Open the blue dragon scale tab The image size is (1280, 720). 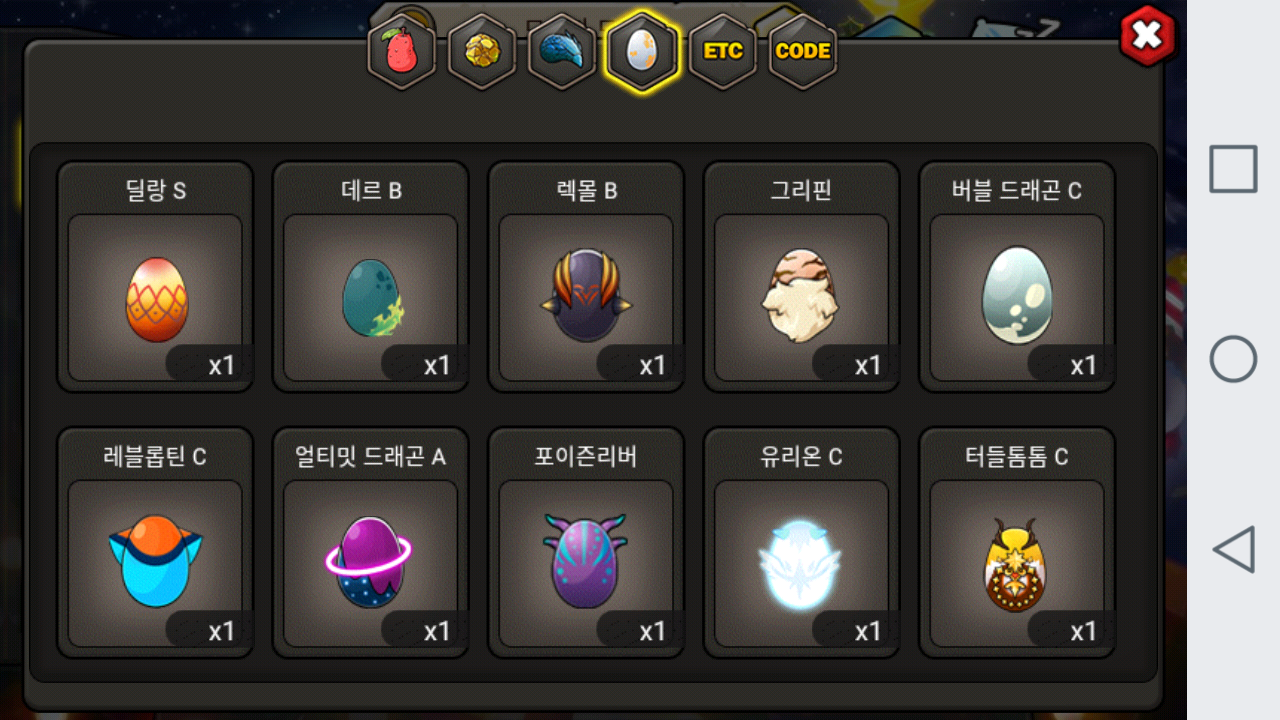tap(562, 51)
